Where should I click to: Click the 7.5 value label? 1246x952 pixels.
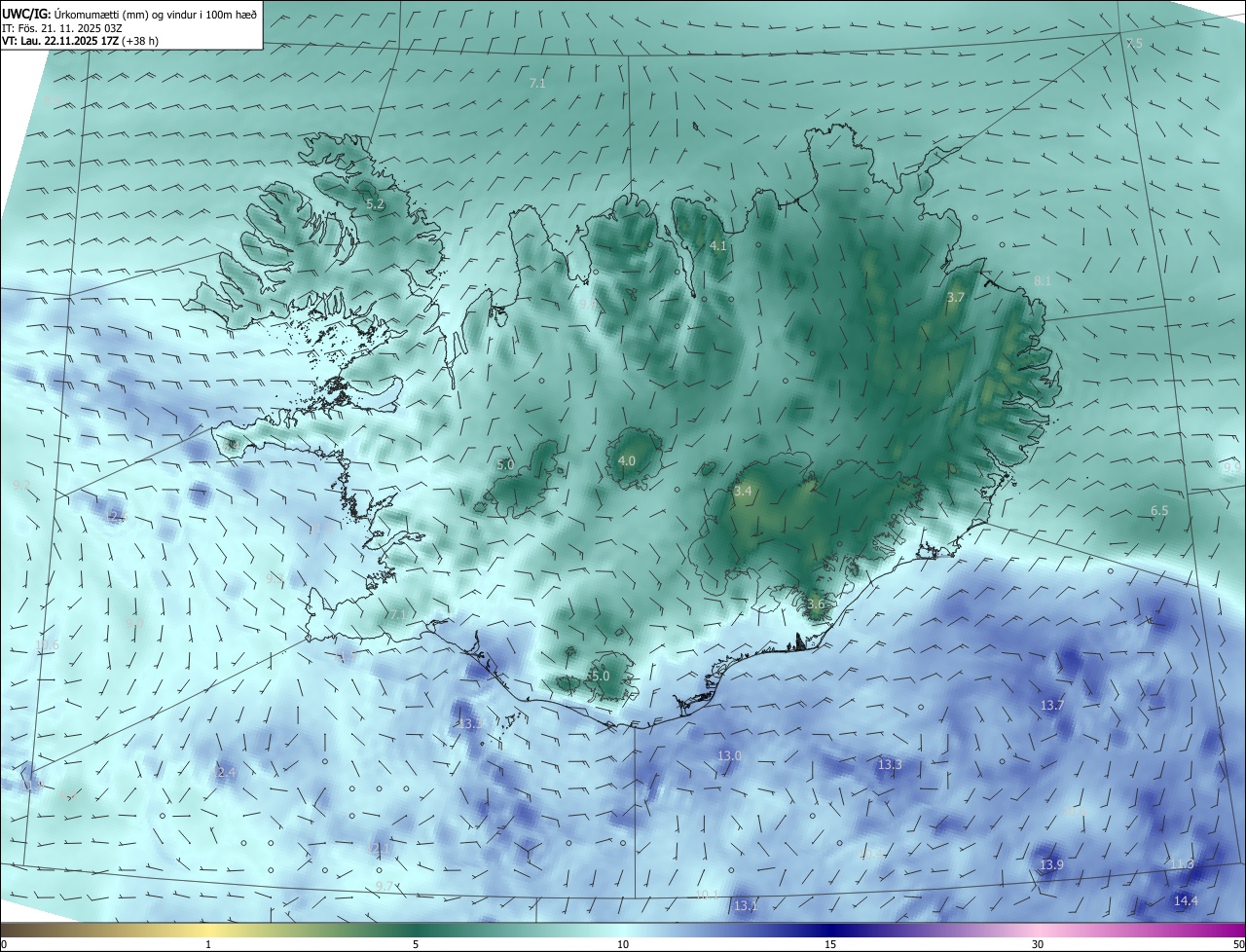click(x=1134, y=44)
